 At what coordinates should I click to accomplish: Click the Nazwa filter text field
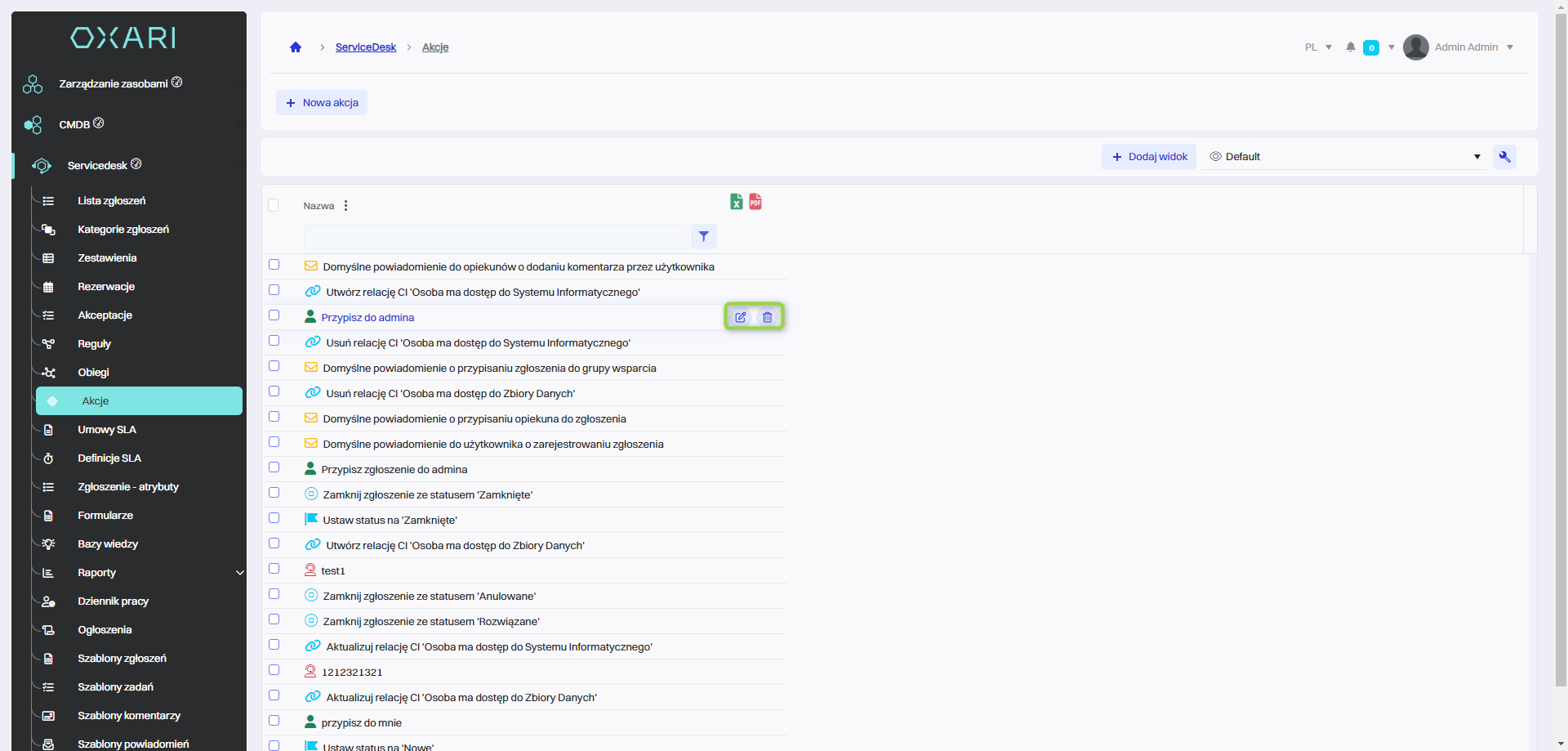tap(495, 237)
